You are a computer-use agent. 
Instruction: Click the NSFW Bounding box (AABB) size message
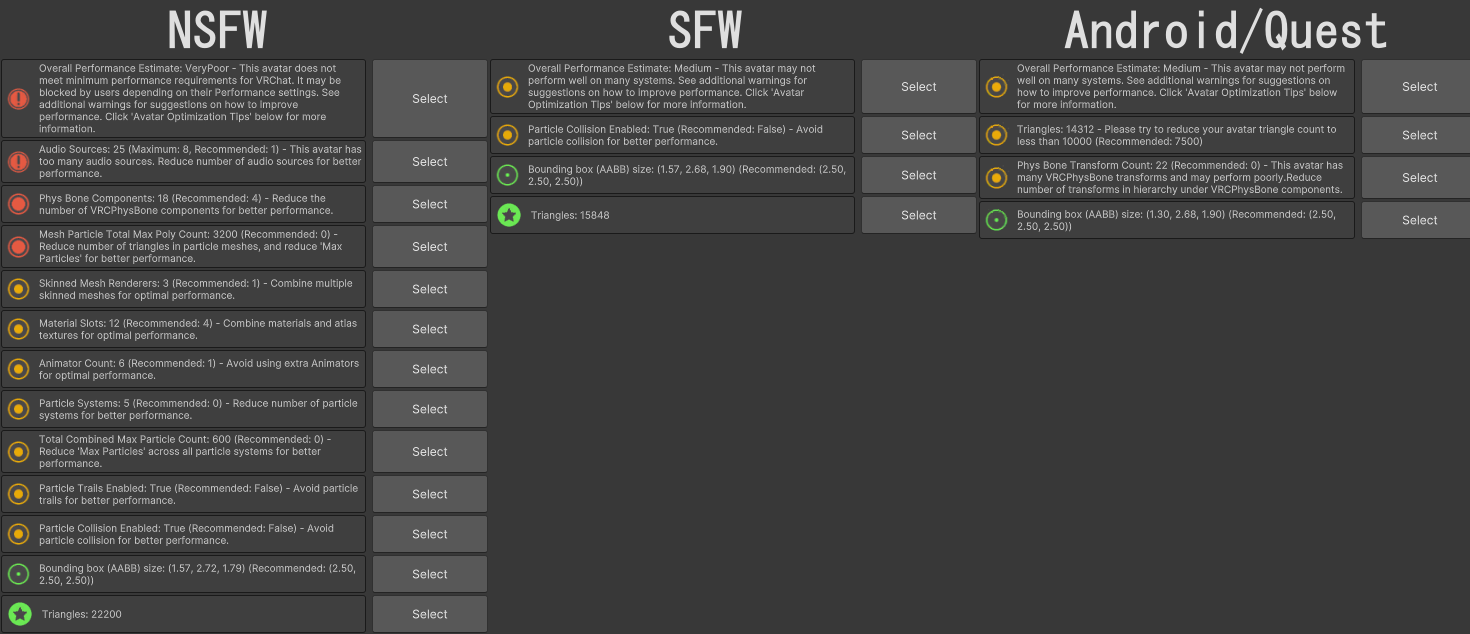pos(195,574)
